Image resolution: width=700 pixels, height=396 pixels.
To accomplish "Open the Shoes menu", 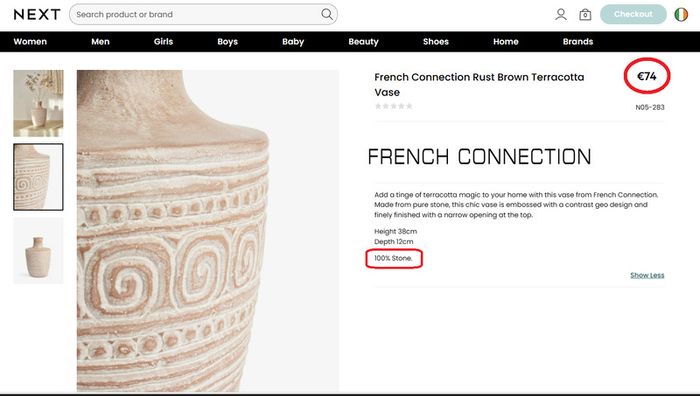I will (x=436, y=42).
